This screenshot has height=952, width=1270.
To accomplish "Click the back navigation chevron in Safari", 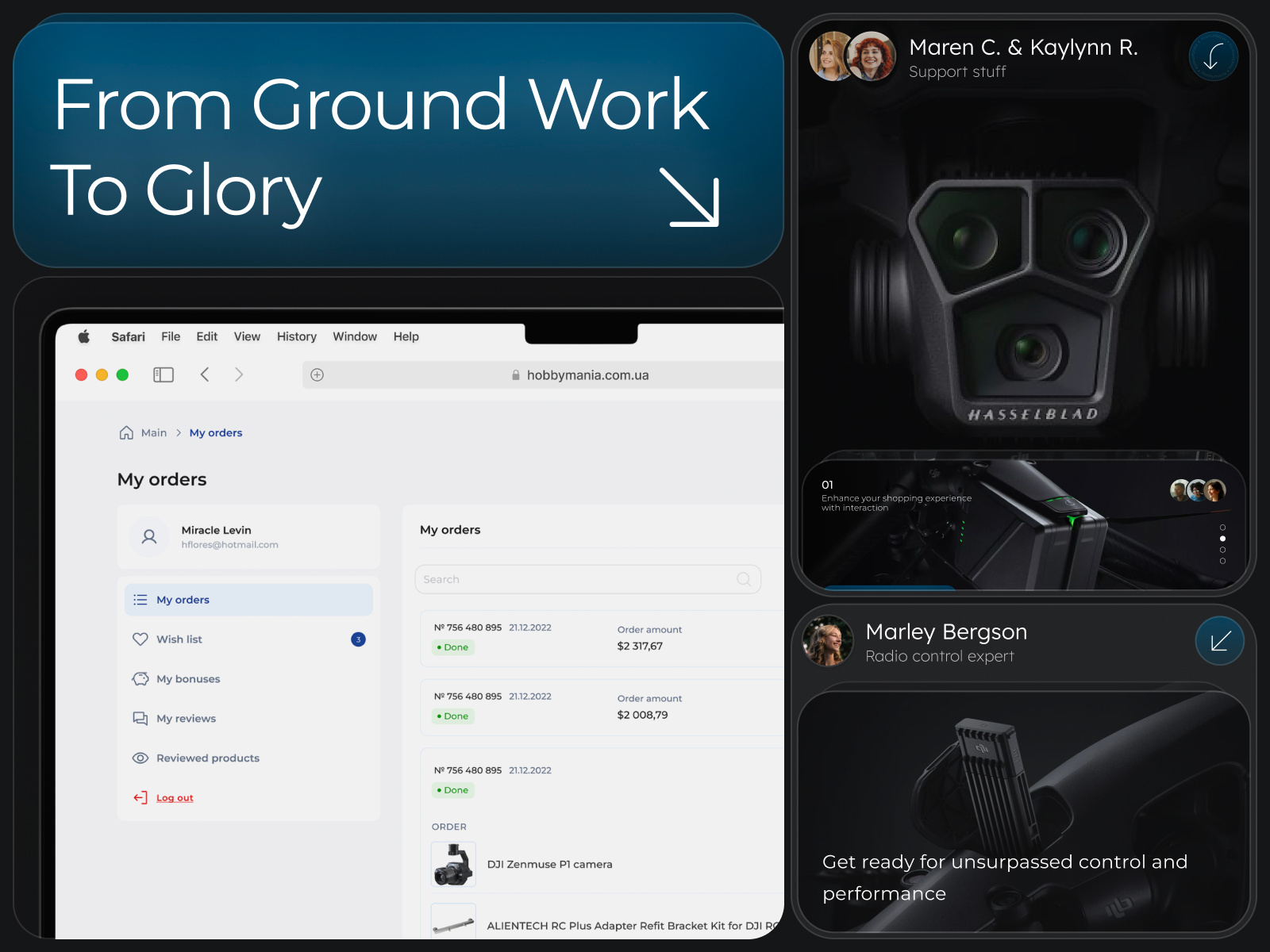I will click(x=205, y=374).
